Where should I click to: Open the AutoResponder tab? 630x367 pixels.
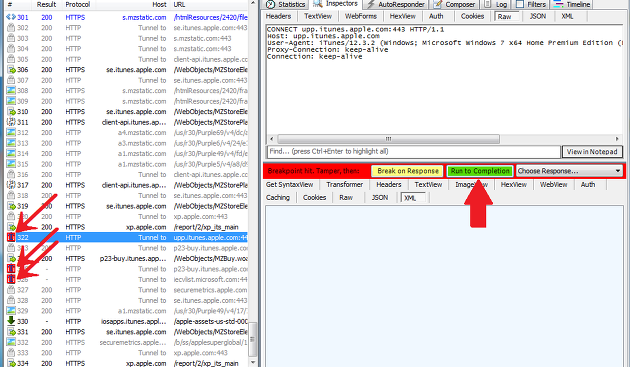[395, 4]
